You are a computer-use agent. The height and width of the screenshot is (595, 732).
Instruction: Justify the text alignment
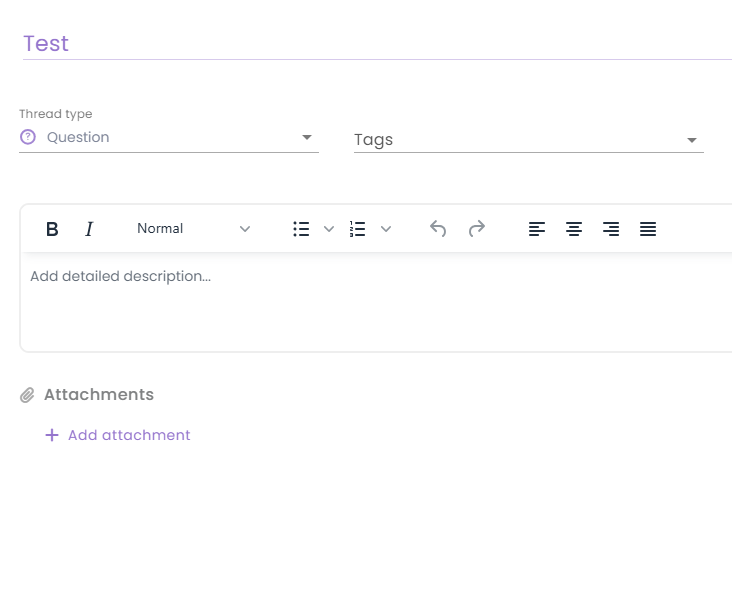648,229
